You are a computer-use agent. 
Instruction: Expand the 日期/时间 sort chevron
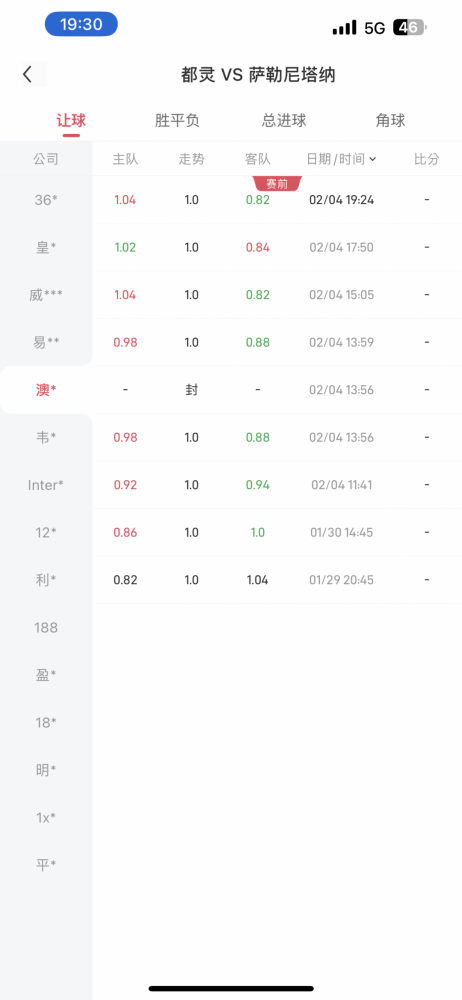(x=373, y=159)
